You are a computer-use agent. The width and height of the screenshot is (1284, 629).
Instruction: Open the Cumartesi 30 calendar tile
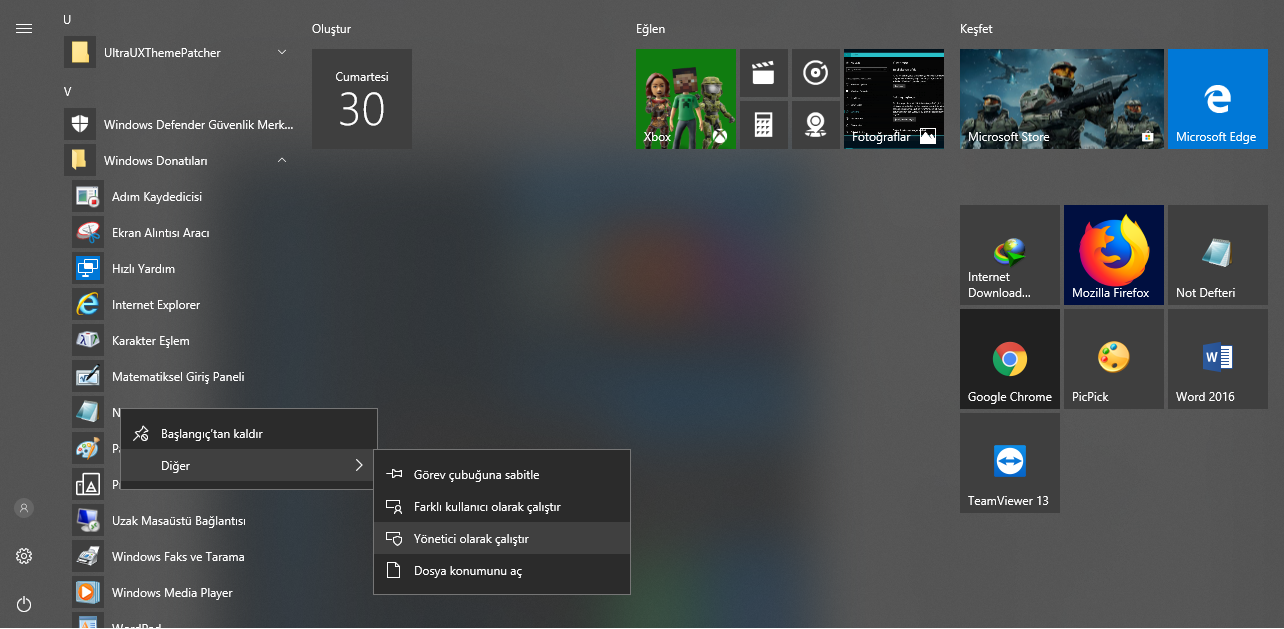click(361, 98)
